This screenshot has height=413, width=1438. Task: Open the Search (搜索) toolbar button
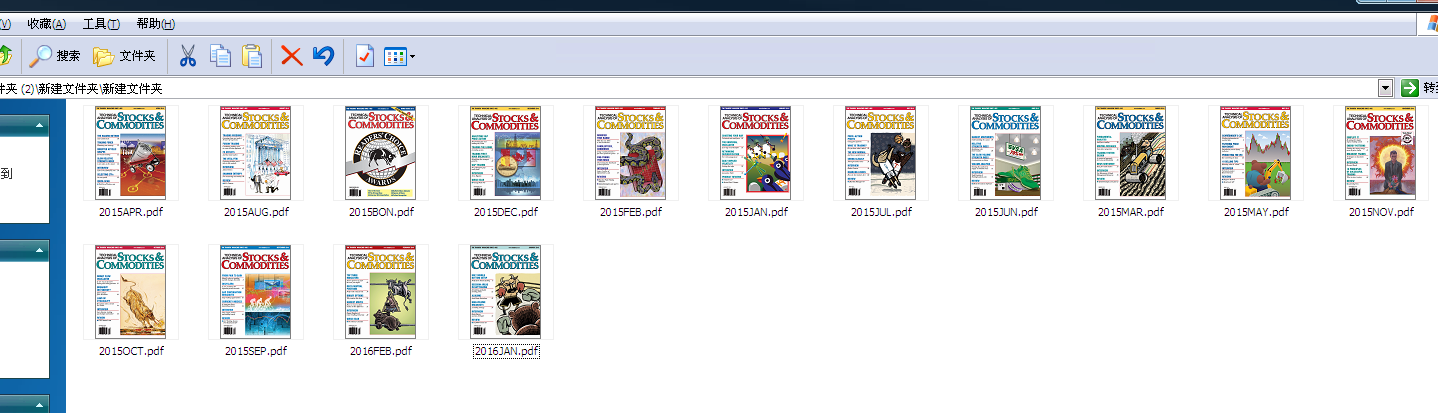54,56
